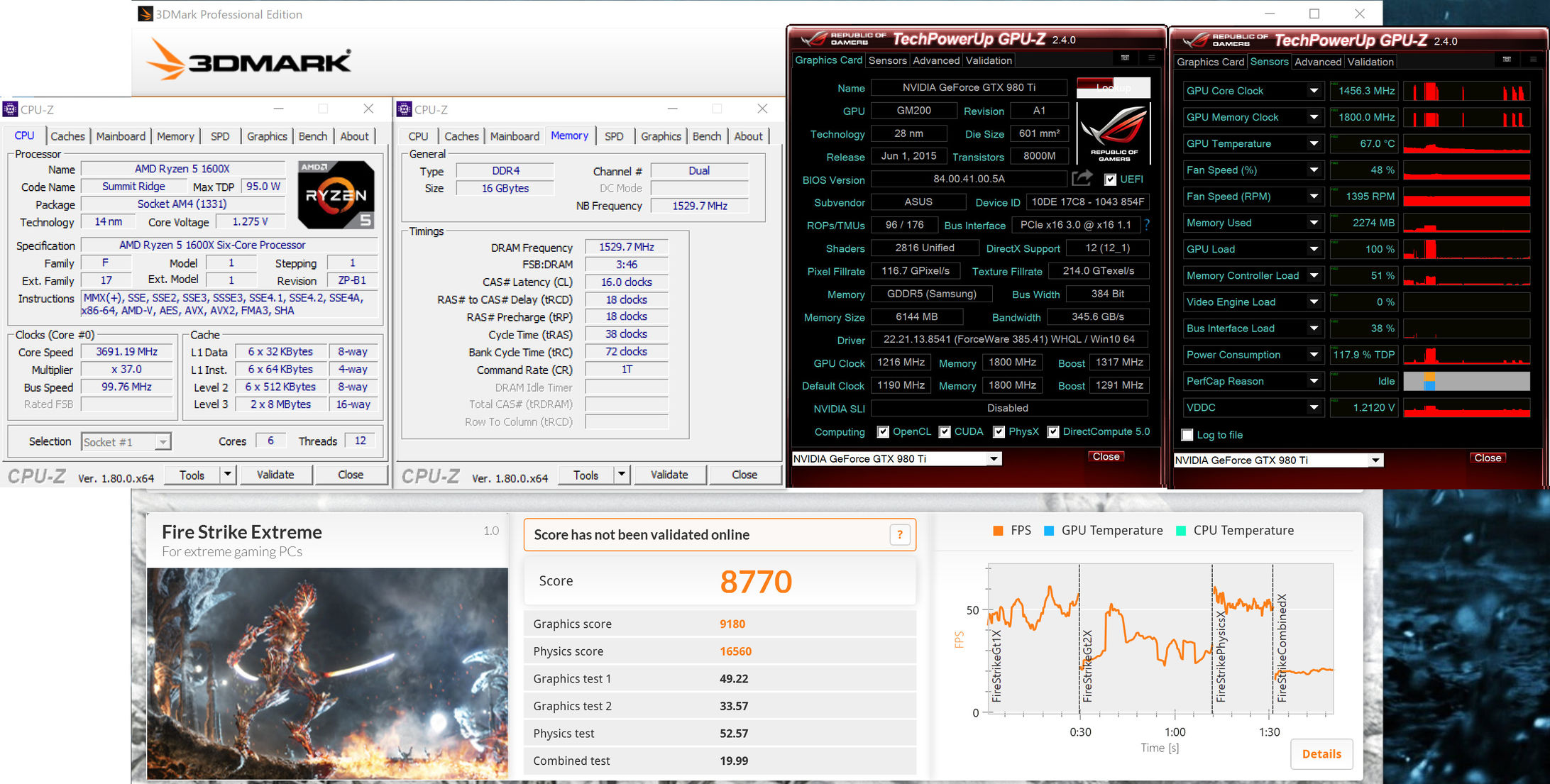Click Close in left GPU-Z Graphics Card window
Image resolution: width=1550 pixels, height=784 pixels.
(x=1106, y=457)
